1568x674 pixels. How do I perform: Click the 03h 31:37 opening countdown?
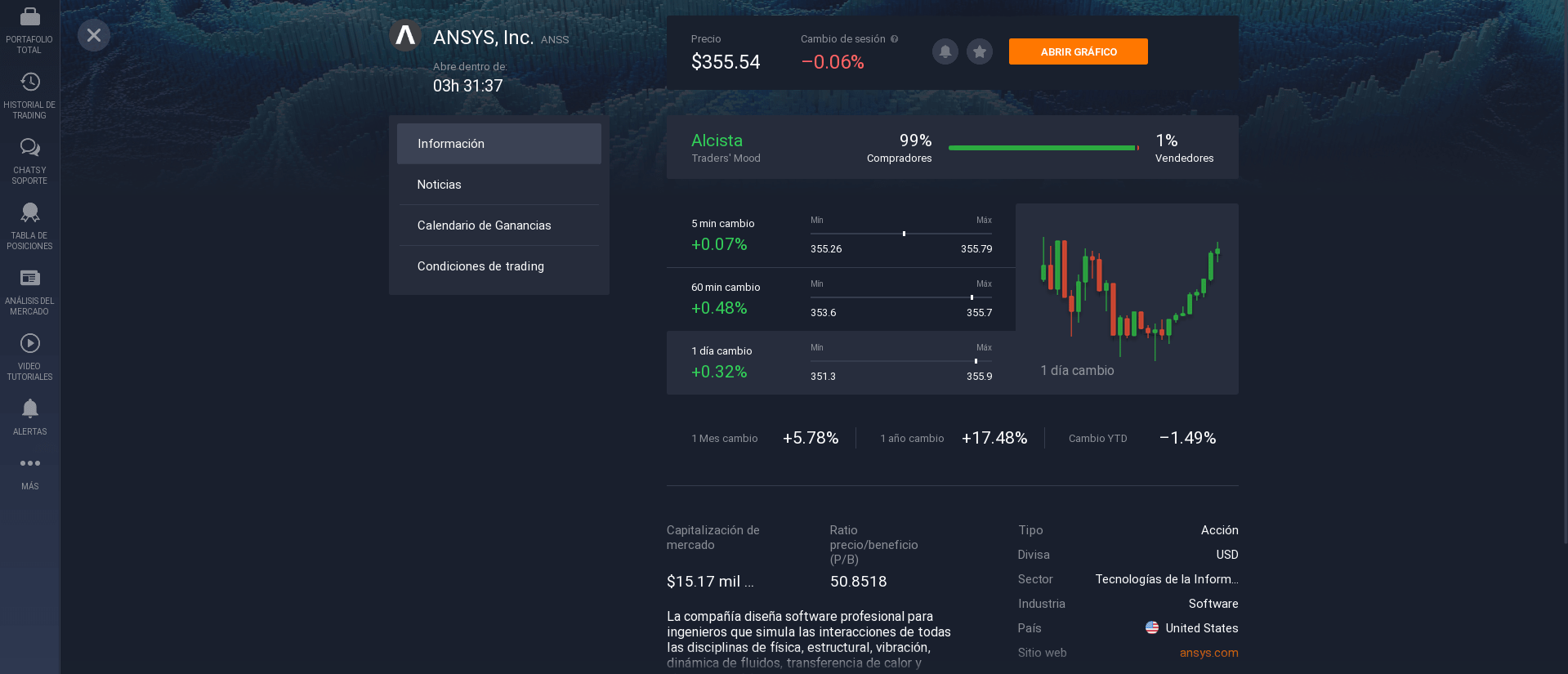tap(468, 86)
